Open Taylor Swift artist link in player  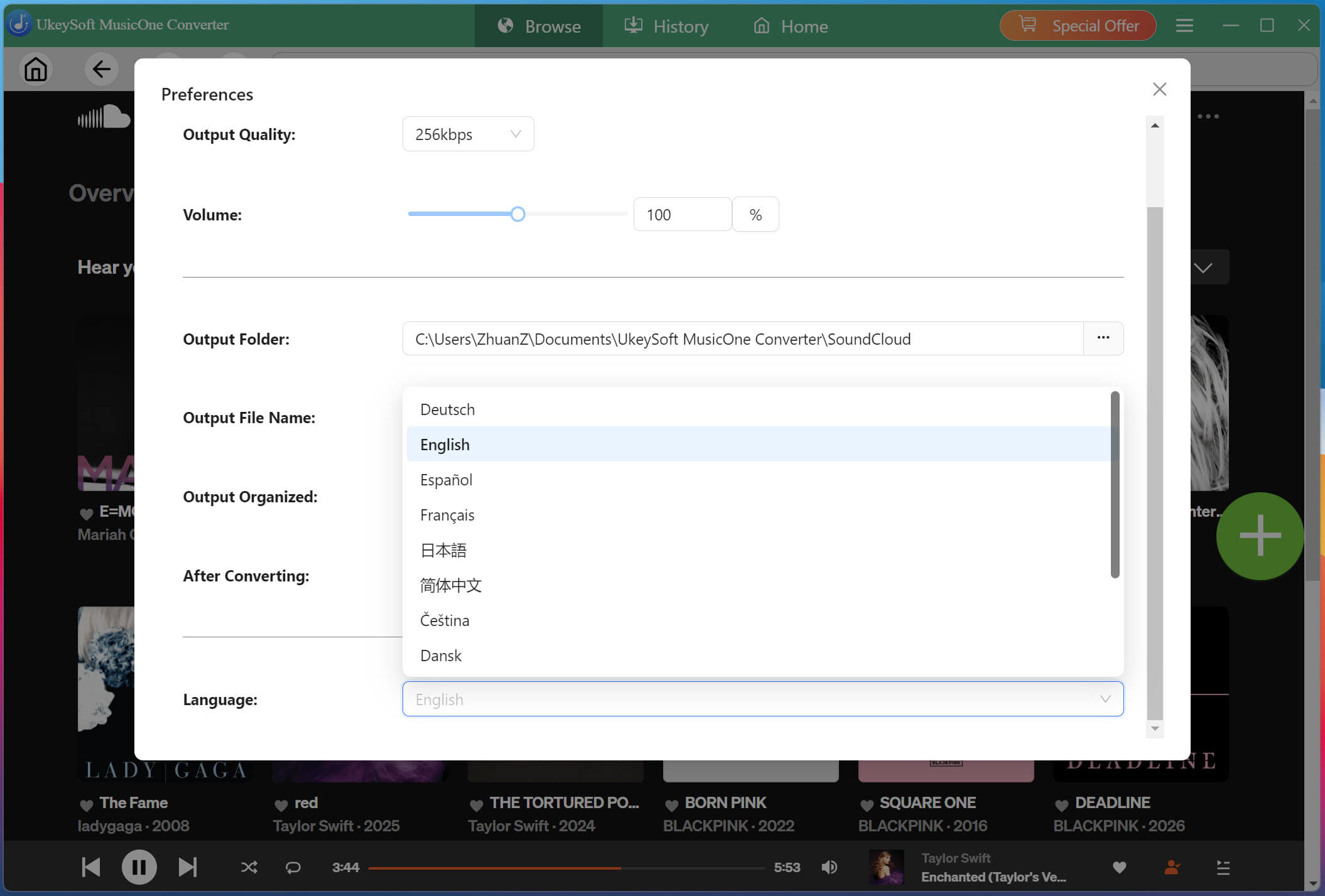(x=956, y=858)
